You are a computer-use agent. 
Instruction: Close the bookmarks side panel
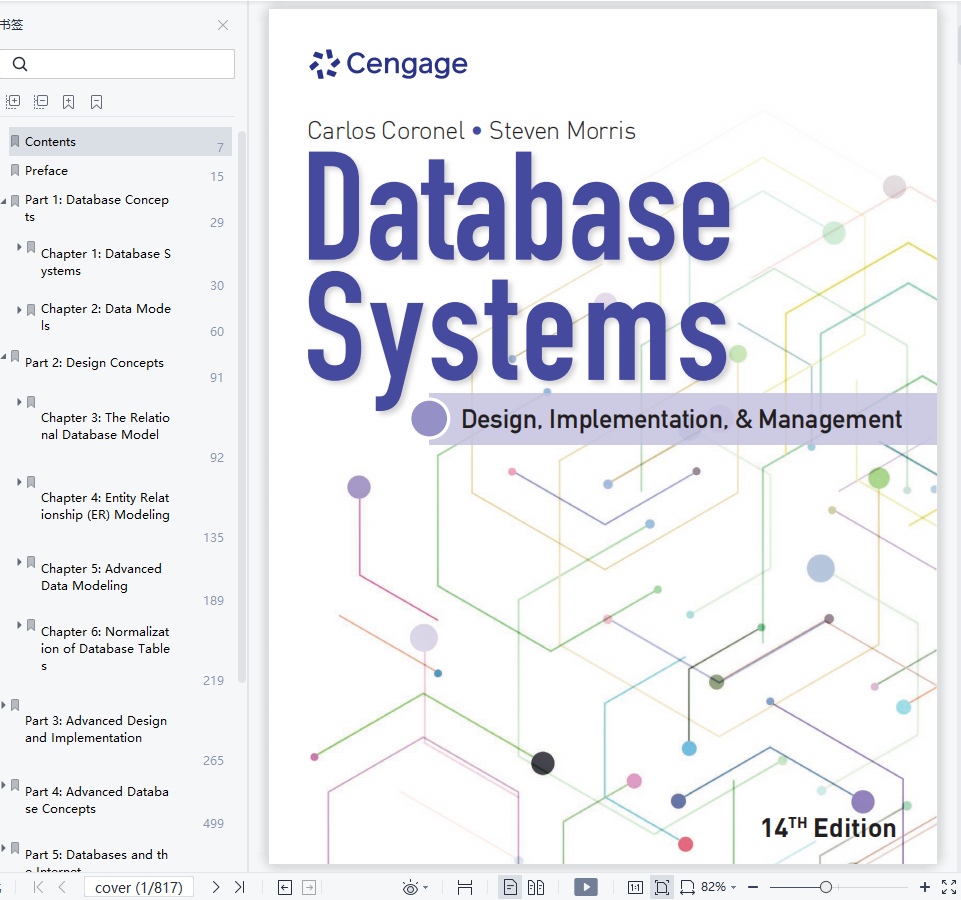coord(223,25)
